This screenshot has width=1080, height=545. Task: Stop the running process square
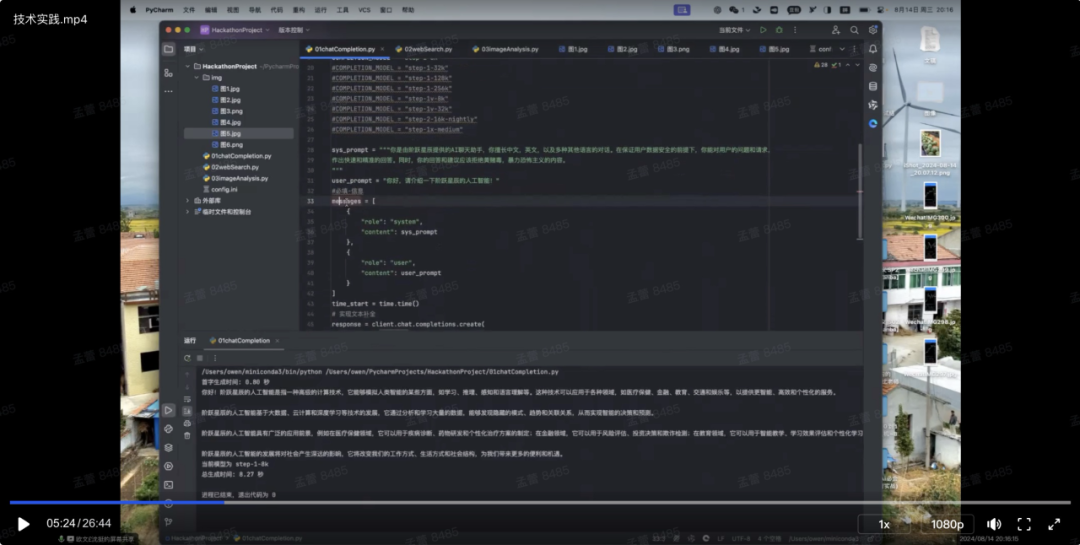(x=200, y=358)
